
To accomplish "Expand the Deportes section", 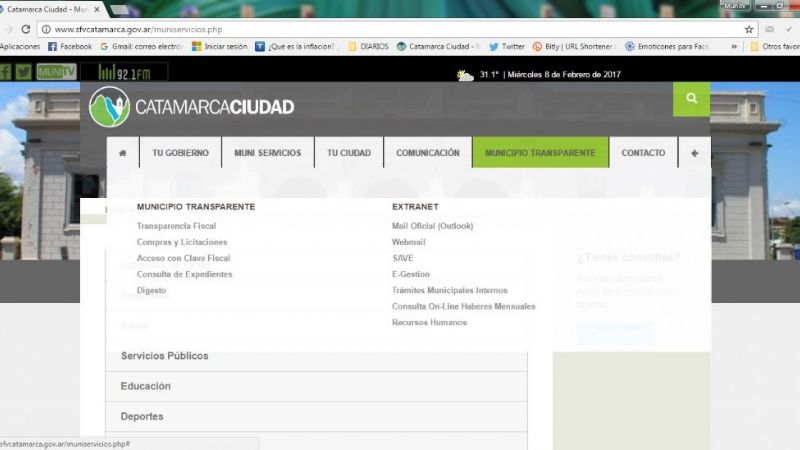I will (316, 416).
